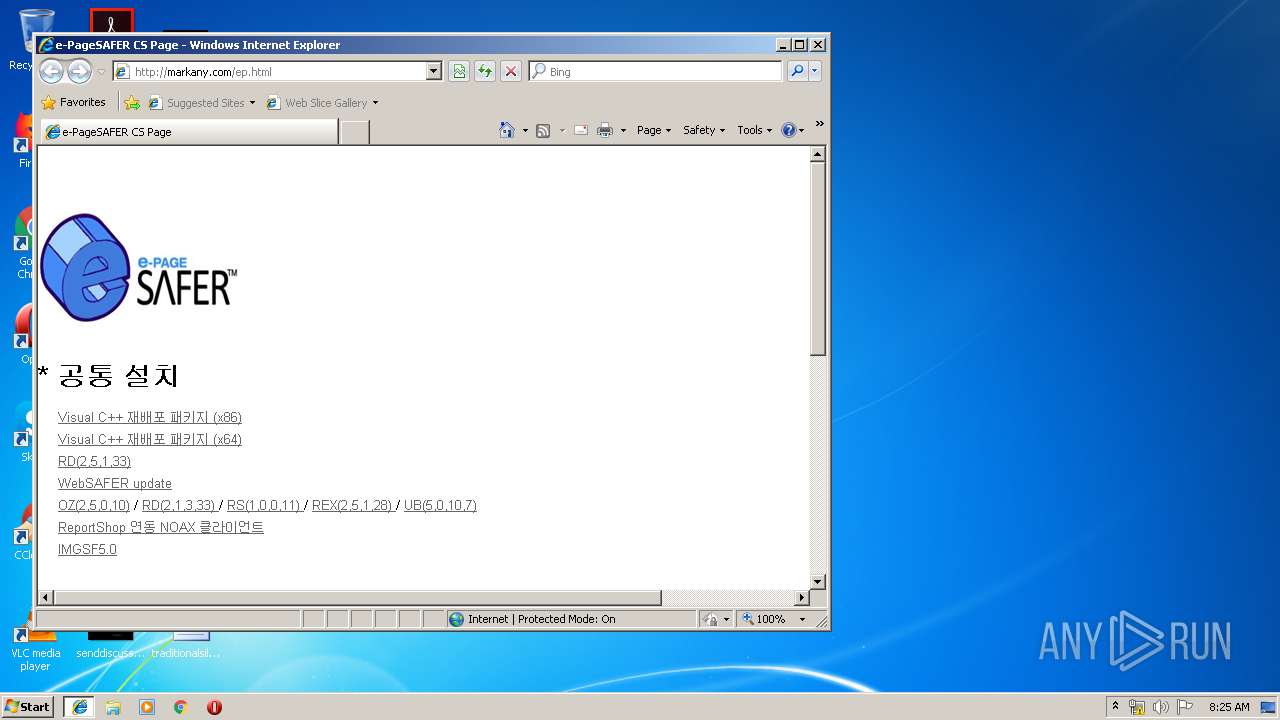Click the 8:25 AM system clock
The image size is (1280, 720).
tap(1229, 706)
